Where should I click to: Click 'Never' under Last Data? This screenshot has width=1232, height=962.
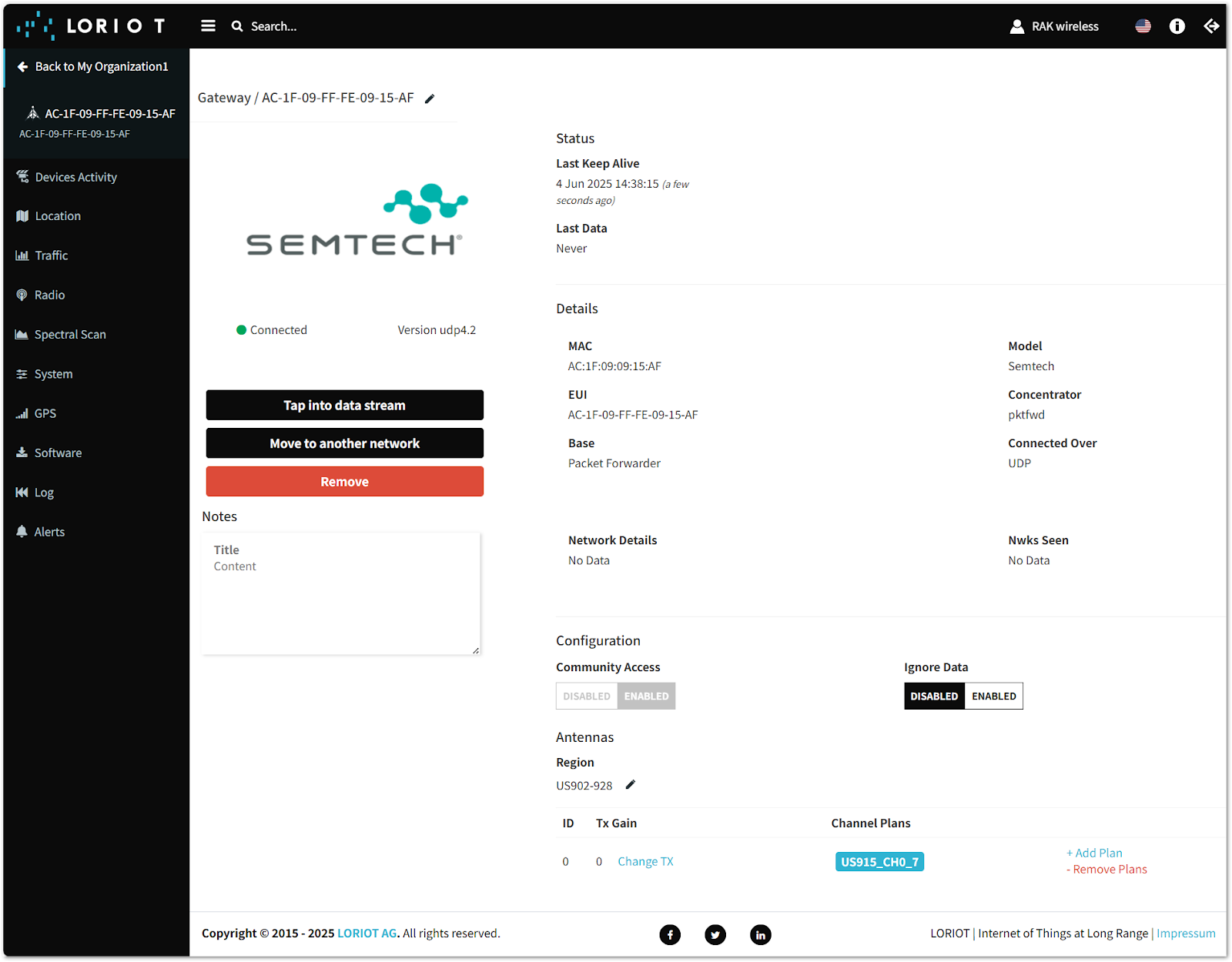click(x=571, y=249)
